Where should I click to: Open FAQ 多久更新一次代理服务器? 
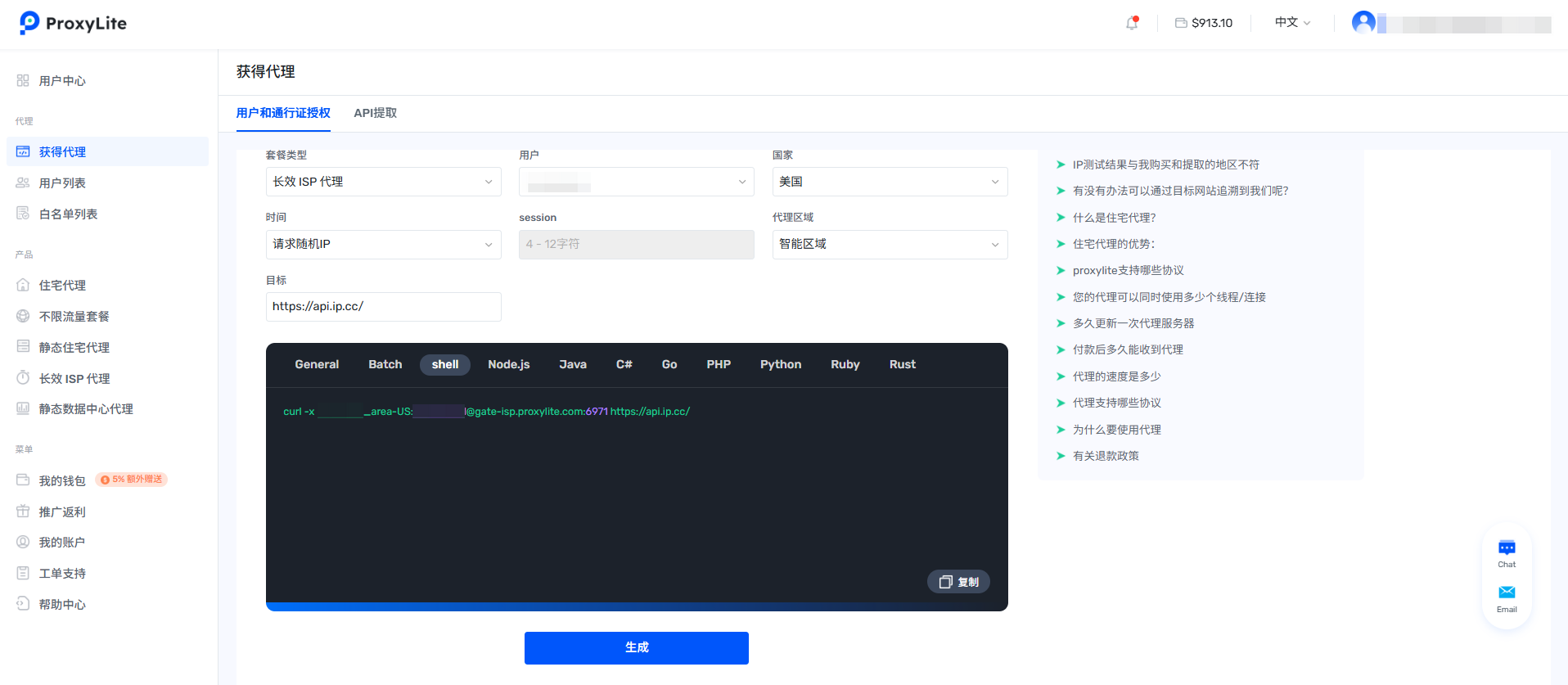1133,323
